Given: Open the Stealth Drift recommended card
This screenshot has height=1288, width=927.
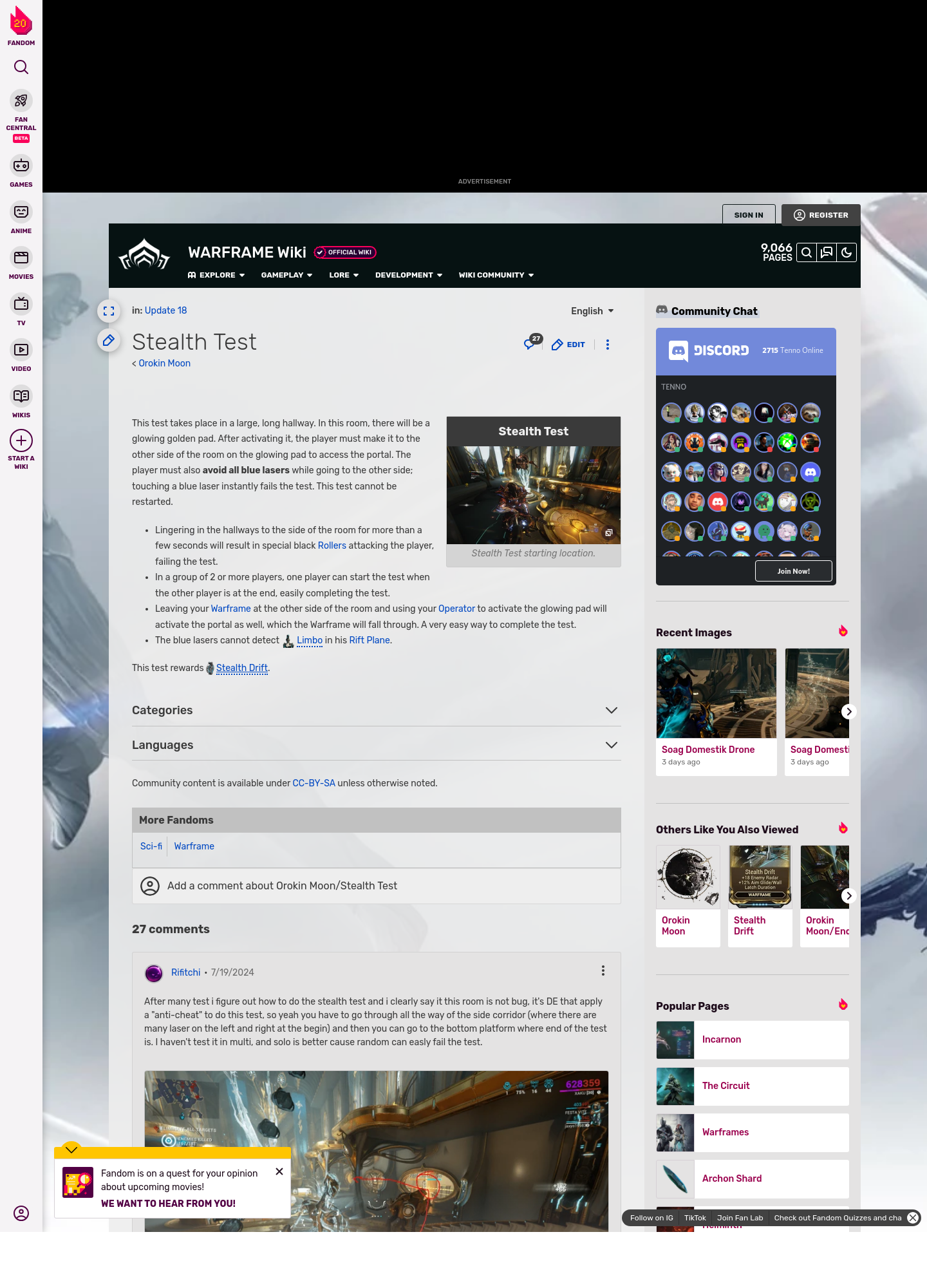Looking at the screenshot, I should click(x=760, y=896).
